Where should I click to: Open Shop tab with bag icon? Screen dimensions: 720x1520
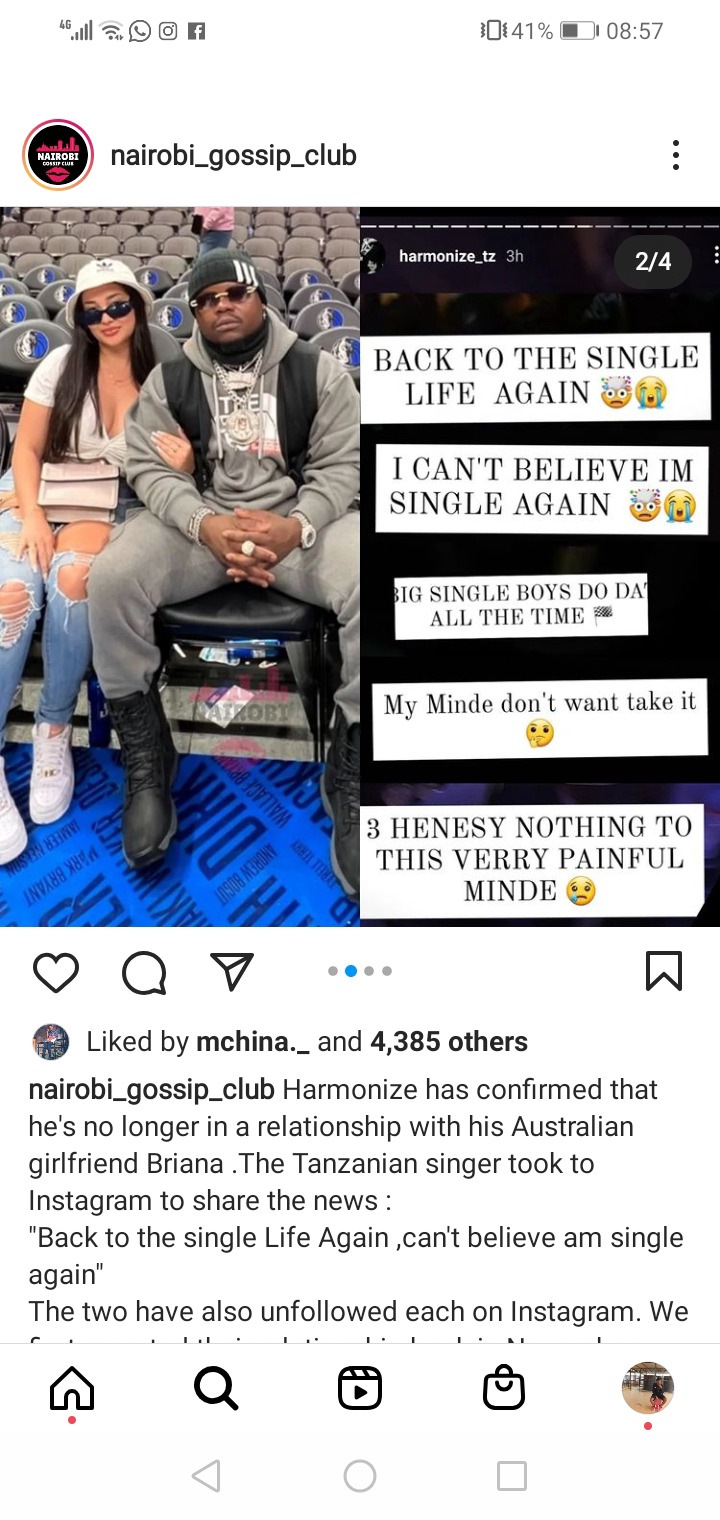(x=504, y=1387)
